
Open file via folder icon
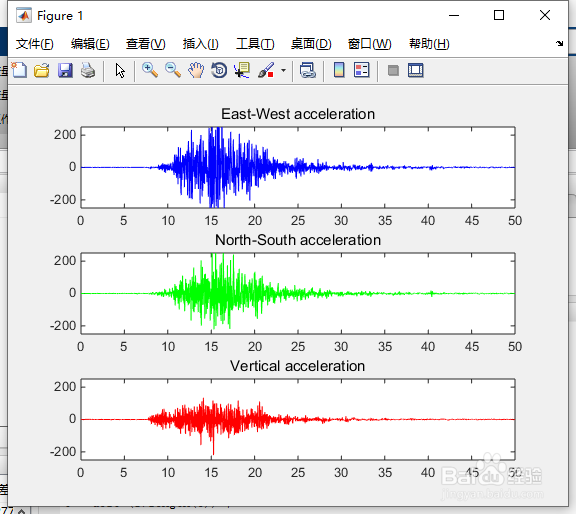pyautogui.click(x=42, y=70)
